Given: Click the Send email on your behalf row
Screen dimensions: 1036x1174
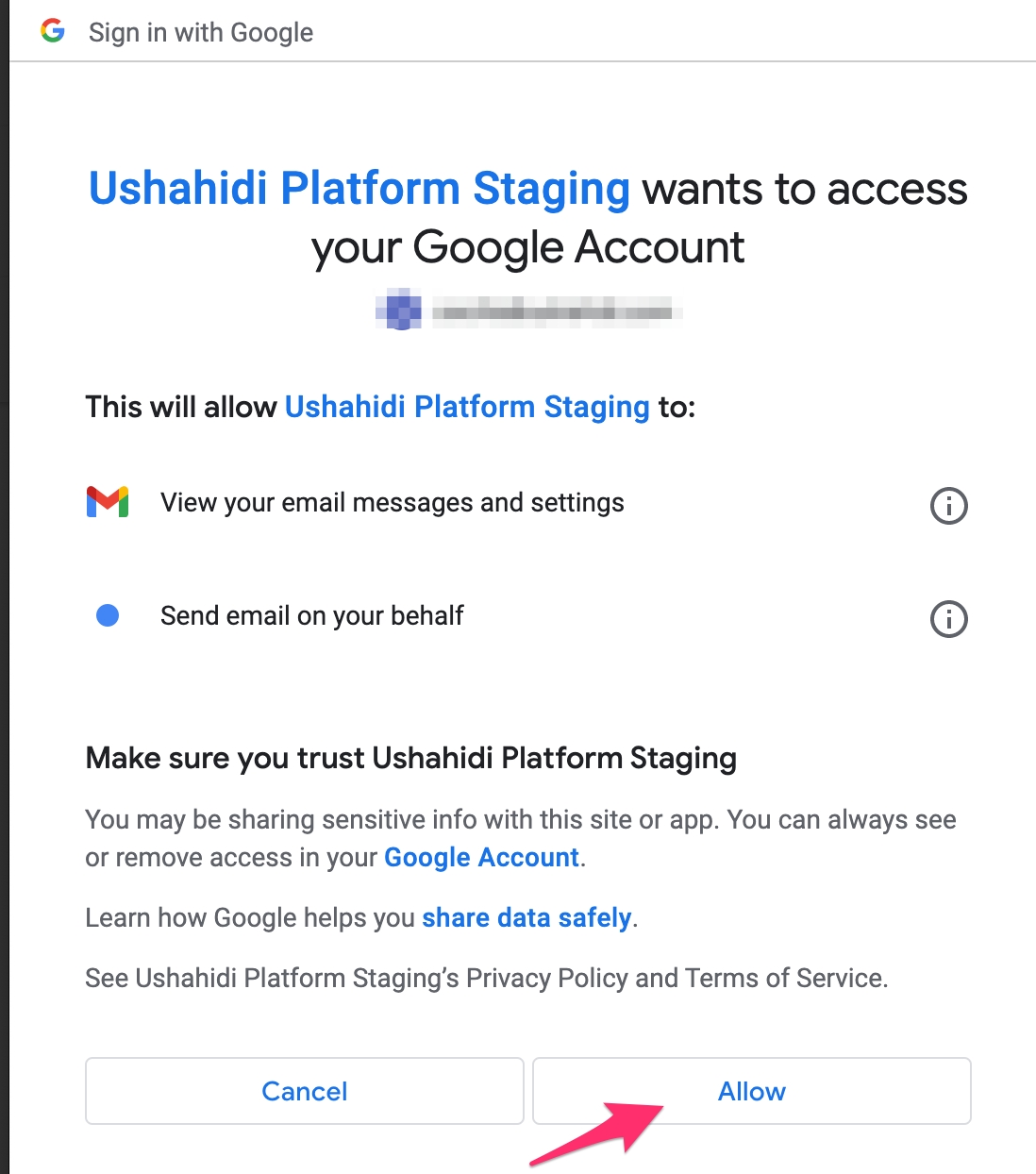Looking at the screenshot, I should (311, 615).
